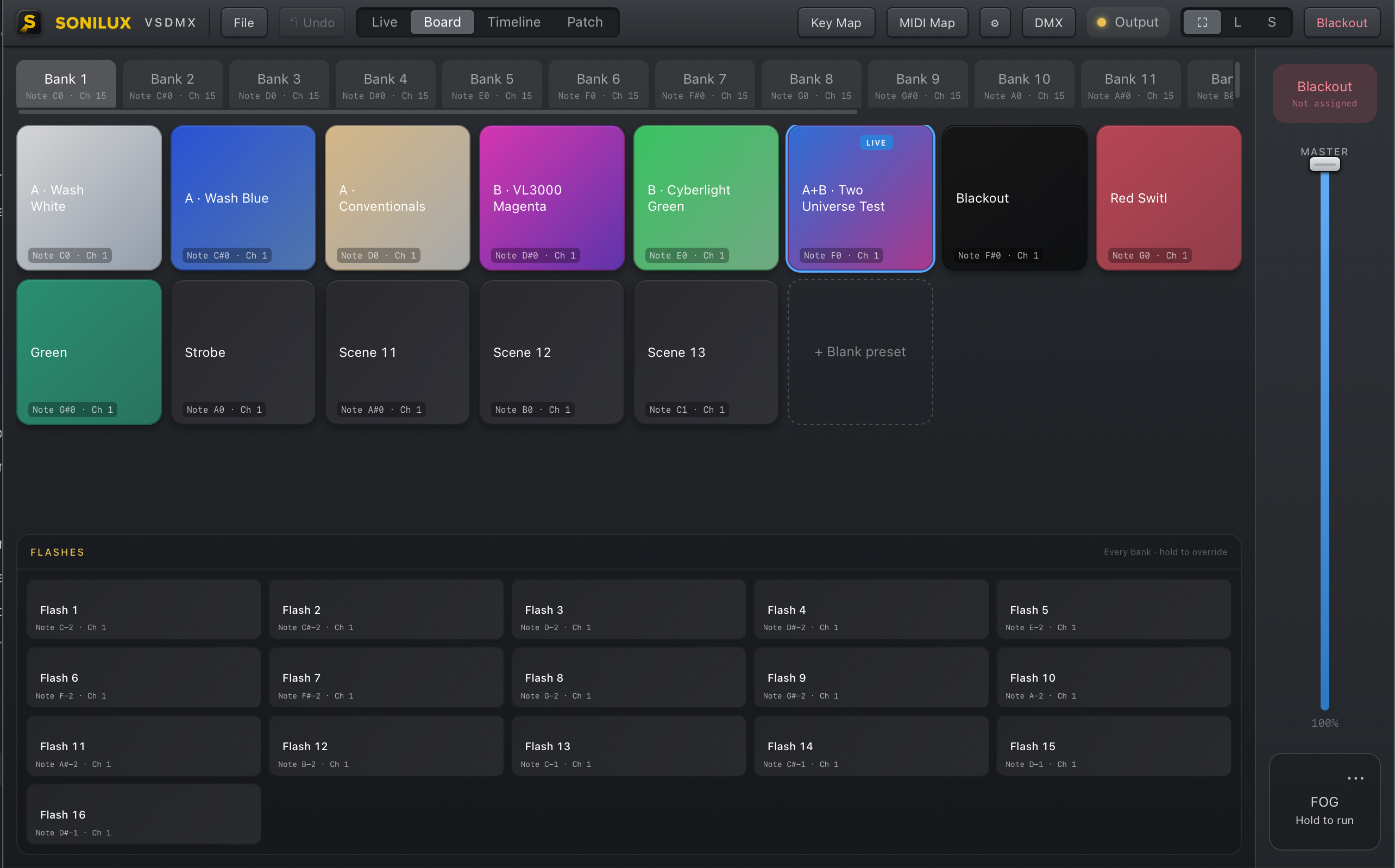Select the fullscreen layout icon

tap(1202, 22)
